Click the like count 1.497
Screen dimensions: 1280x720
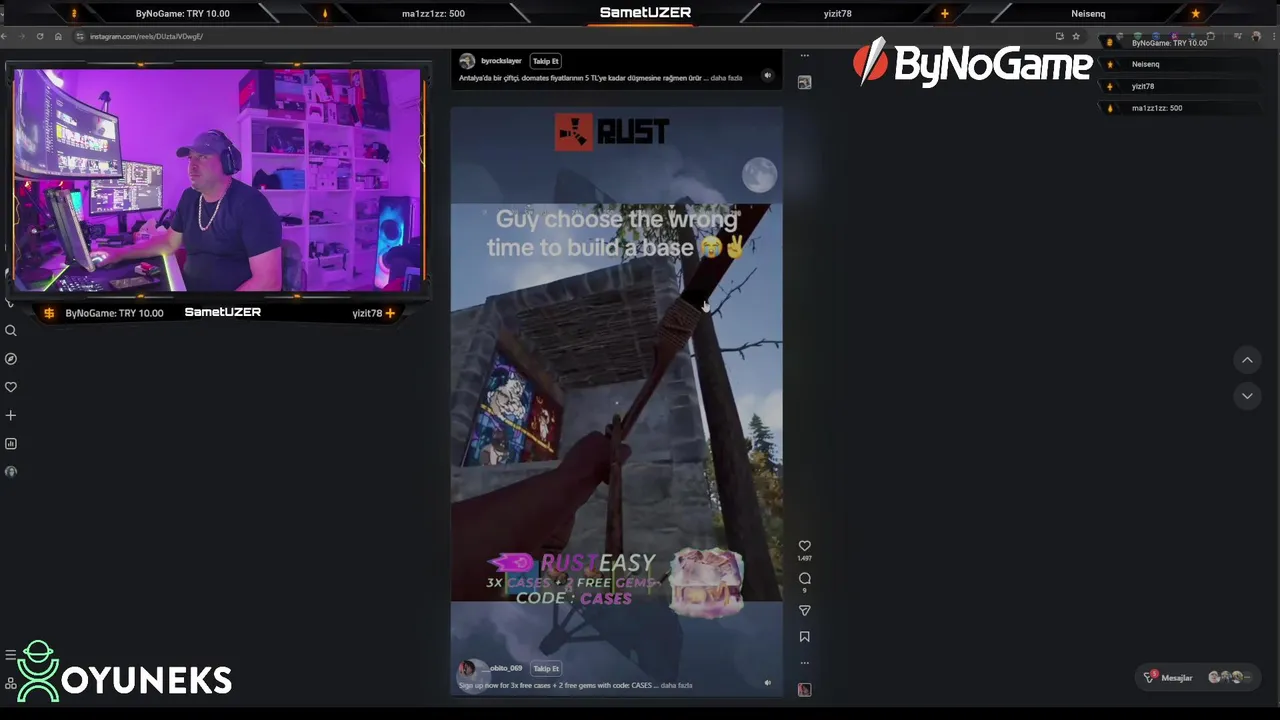tap(804, 559)
